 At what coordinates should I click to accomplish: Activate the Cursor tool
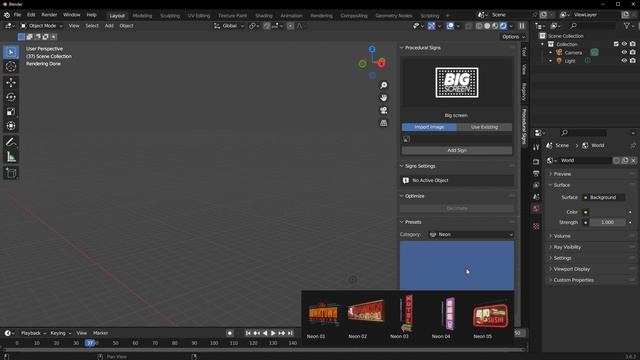[11, 67]
